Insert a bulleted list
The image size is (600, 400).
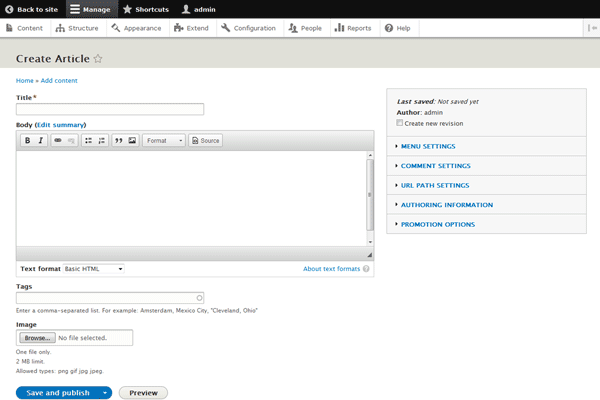point(88,141)
